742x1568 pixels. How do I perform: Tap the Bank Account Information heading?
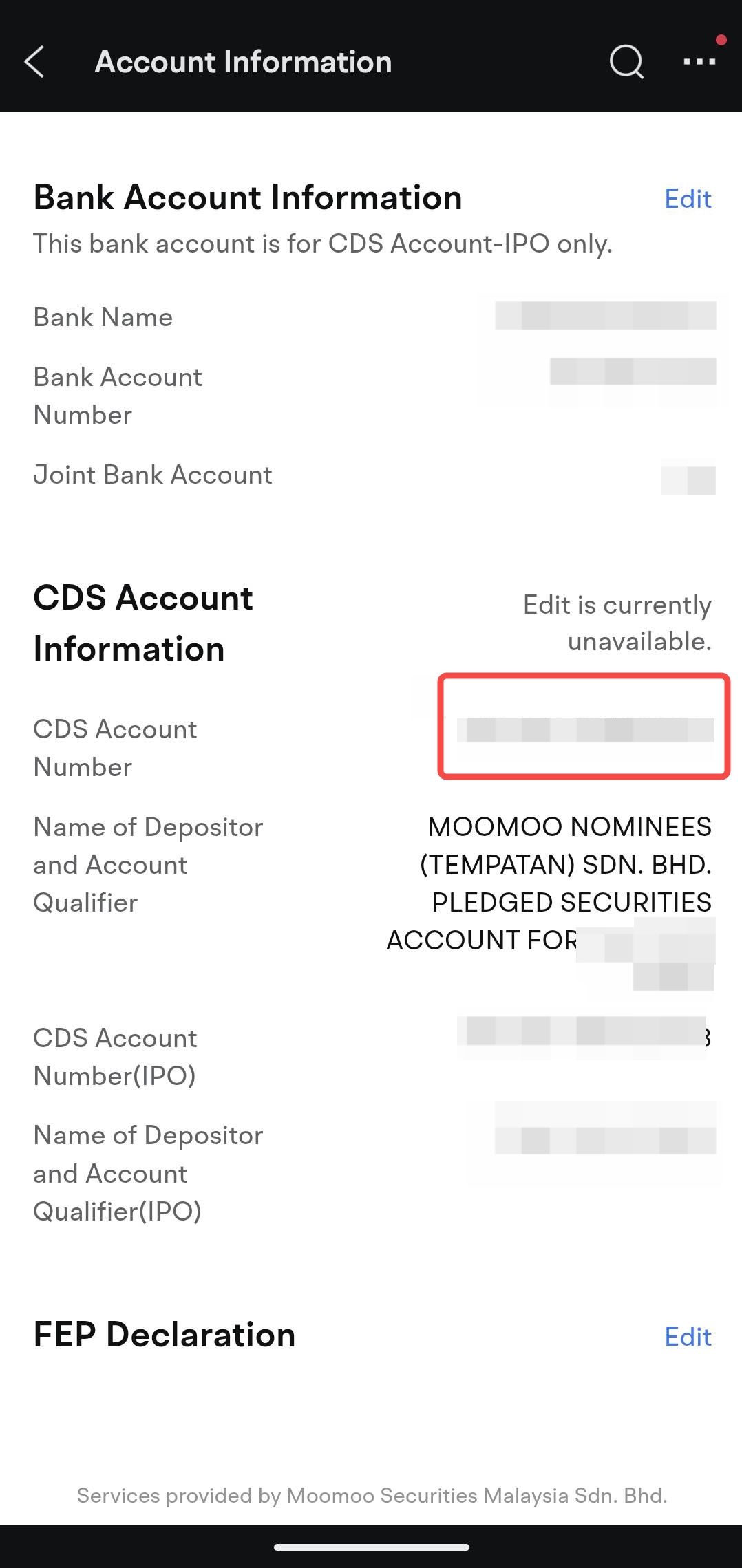tap(248, 197)
